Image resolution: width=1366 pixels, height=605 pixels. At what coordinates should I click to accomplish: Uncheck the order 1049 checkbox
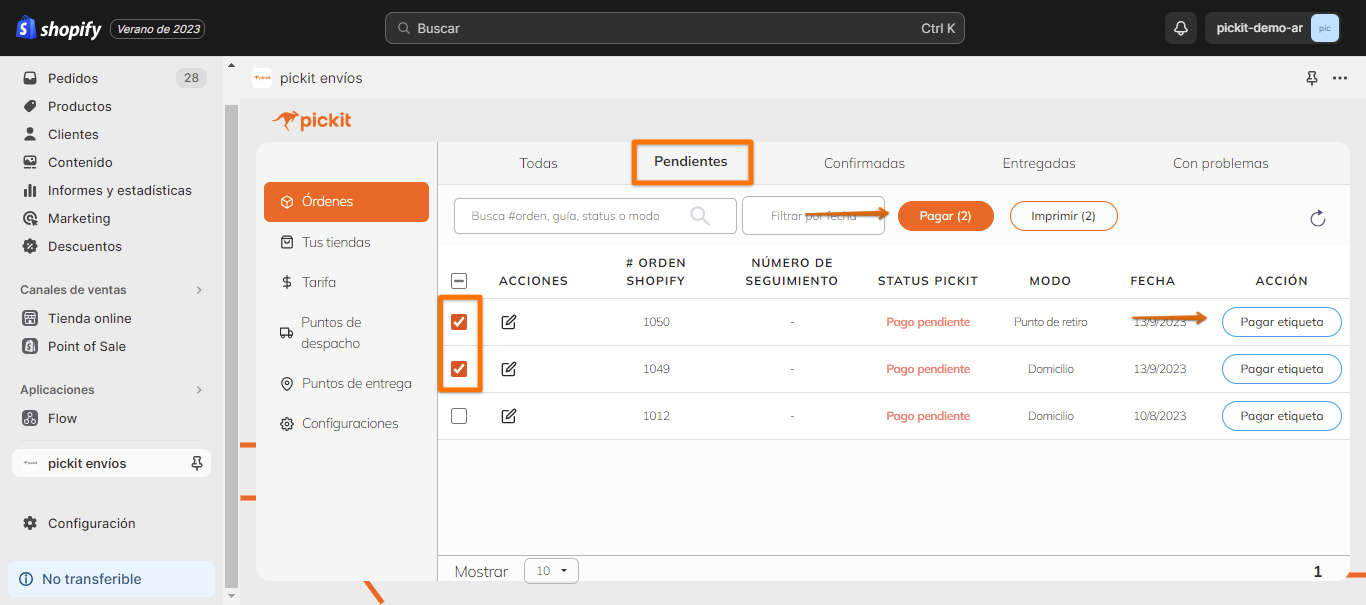(459, 369)
